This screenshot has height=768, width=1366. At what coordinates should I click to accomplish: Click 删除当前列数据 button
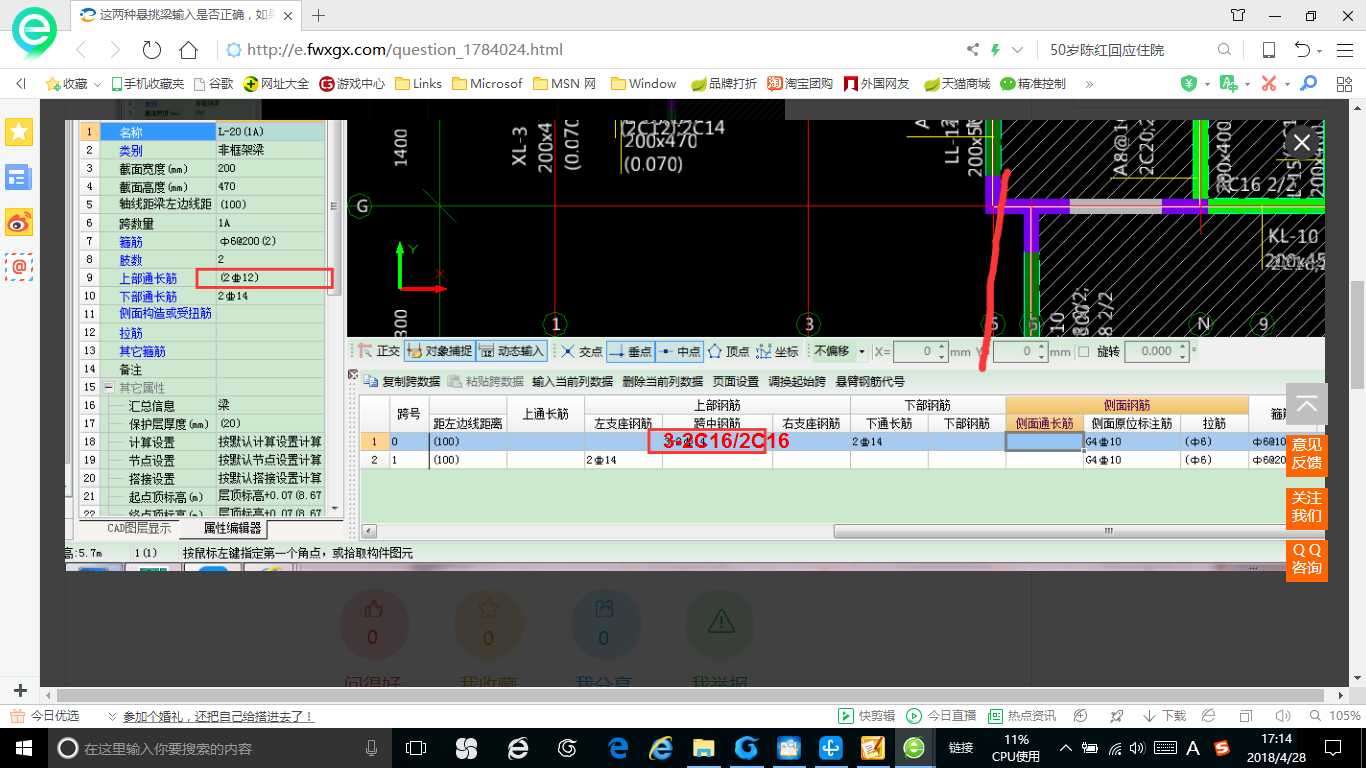tap(662, 381)
